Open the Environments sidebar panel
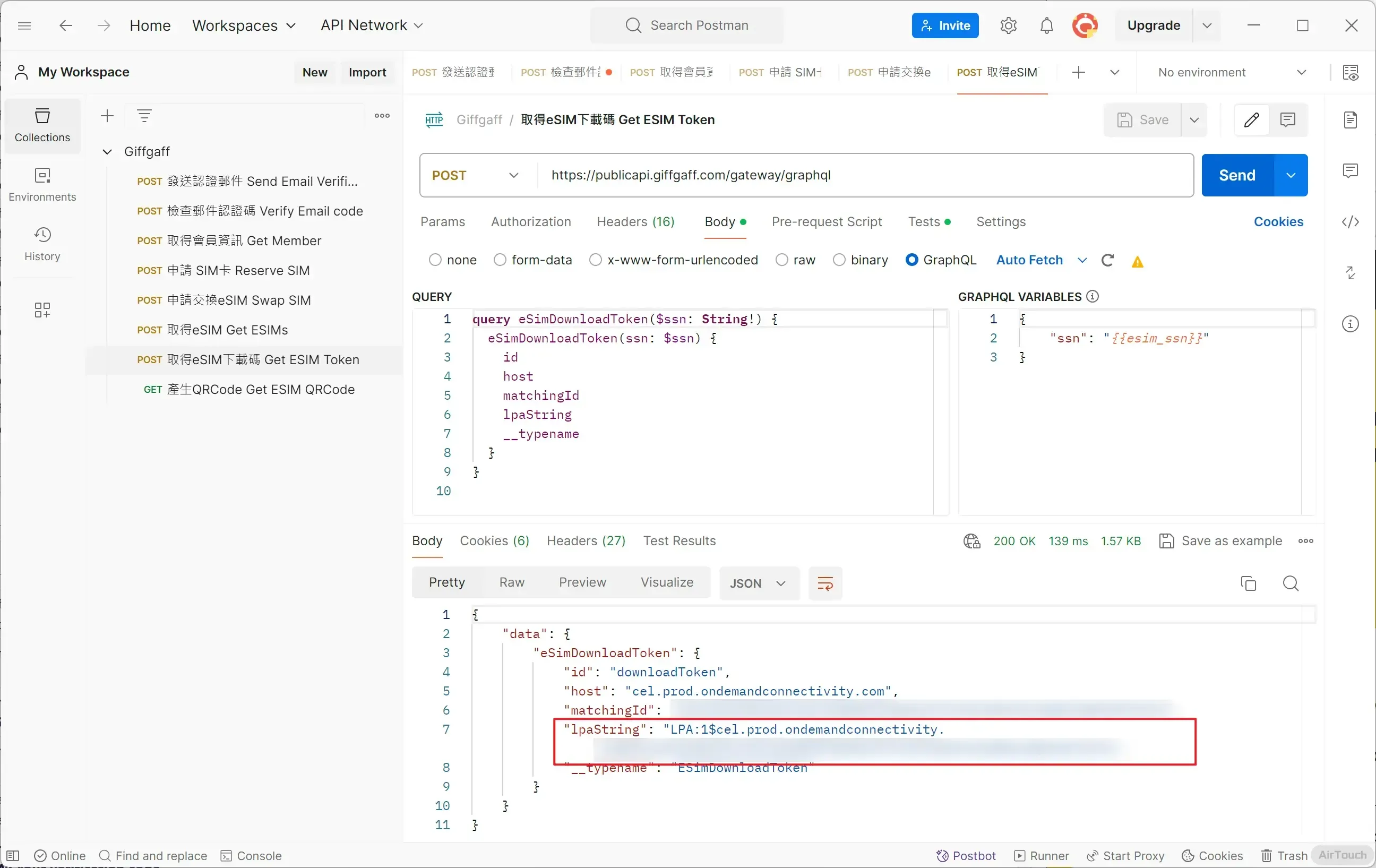 point(42,184)
